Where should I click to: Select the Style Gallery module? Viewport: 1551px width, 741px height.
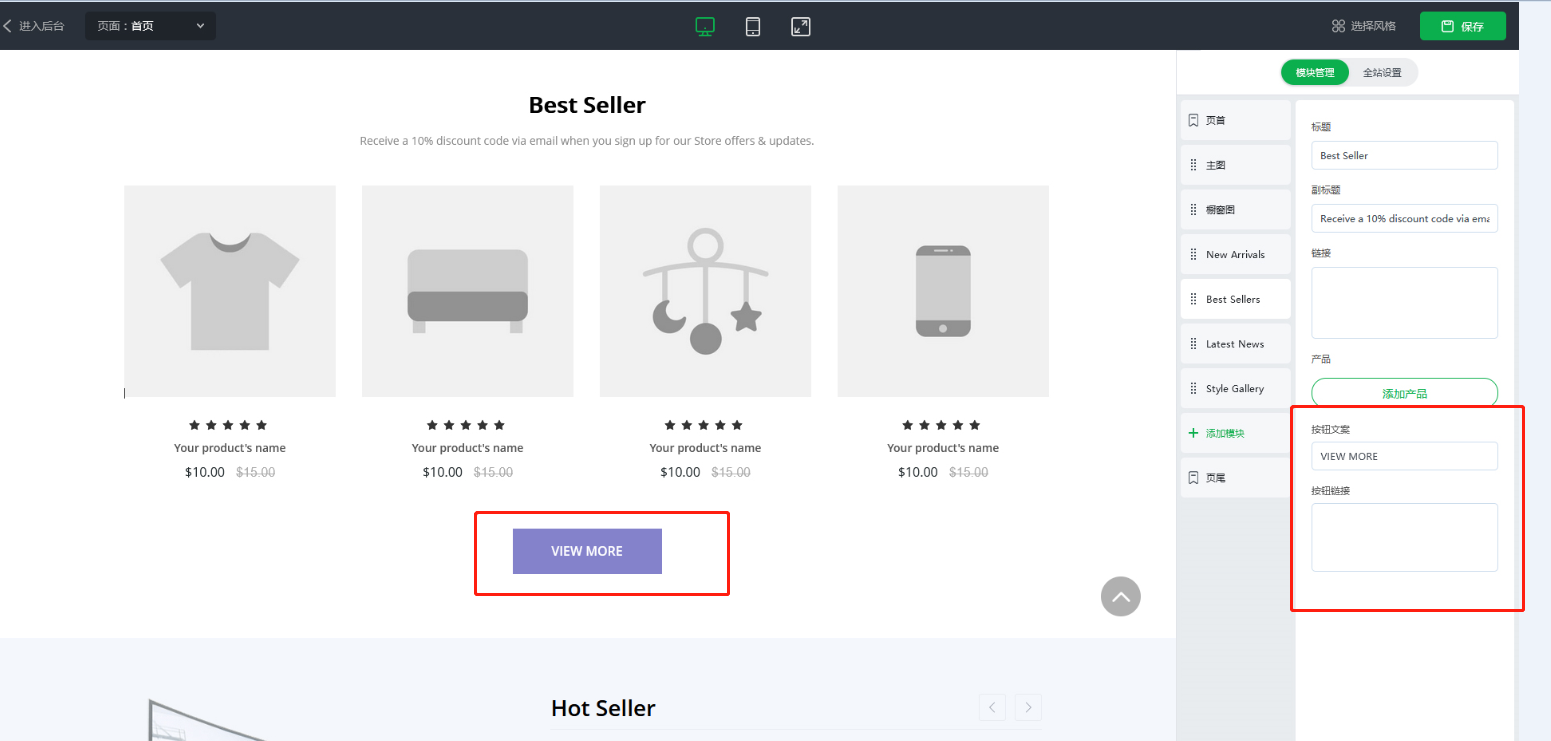(1235, 389)
